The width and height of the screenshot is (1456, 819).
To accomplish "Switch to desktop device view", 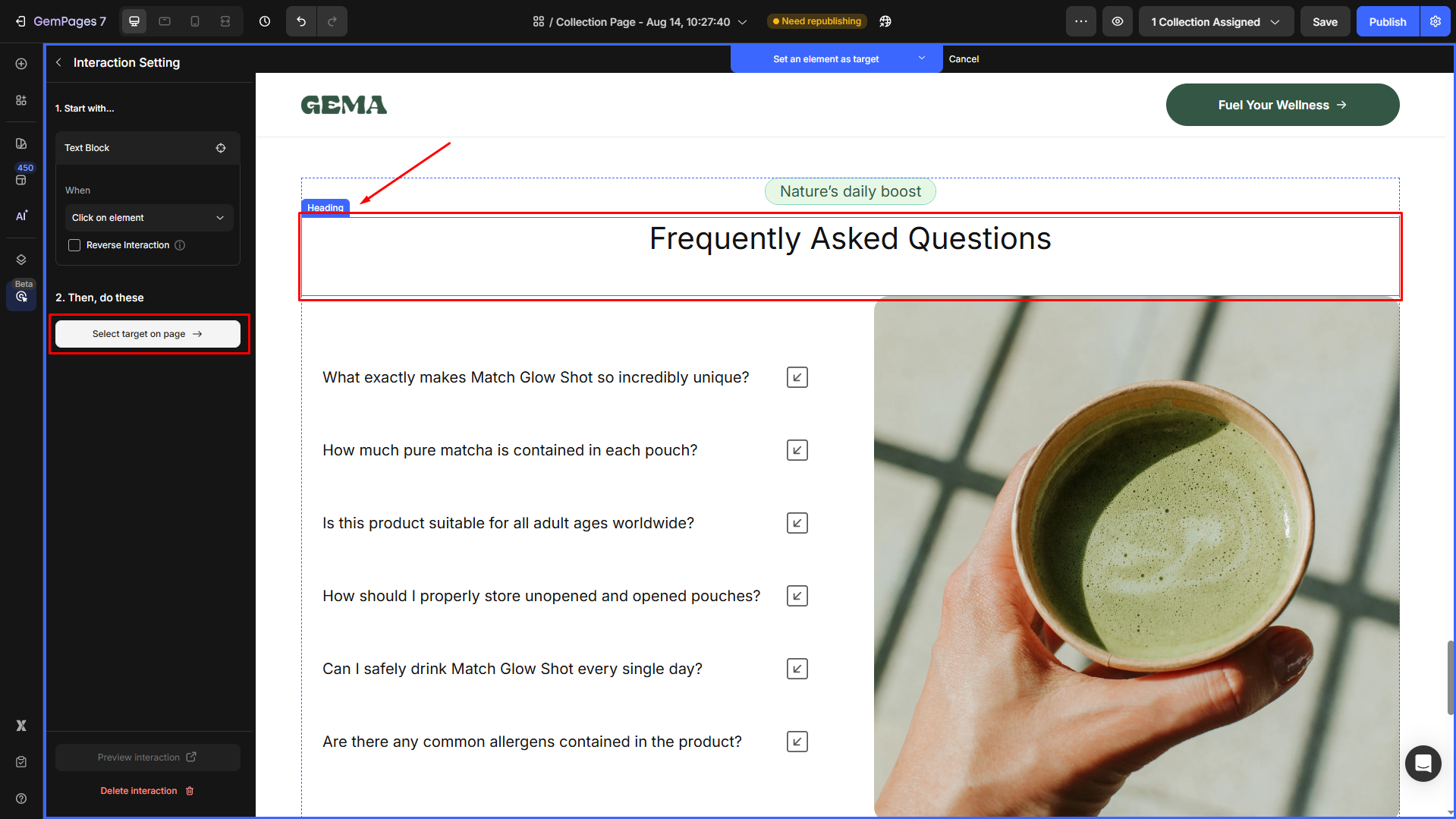I will tap(134, 21).
